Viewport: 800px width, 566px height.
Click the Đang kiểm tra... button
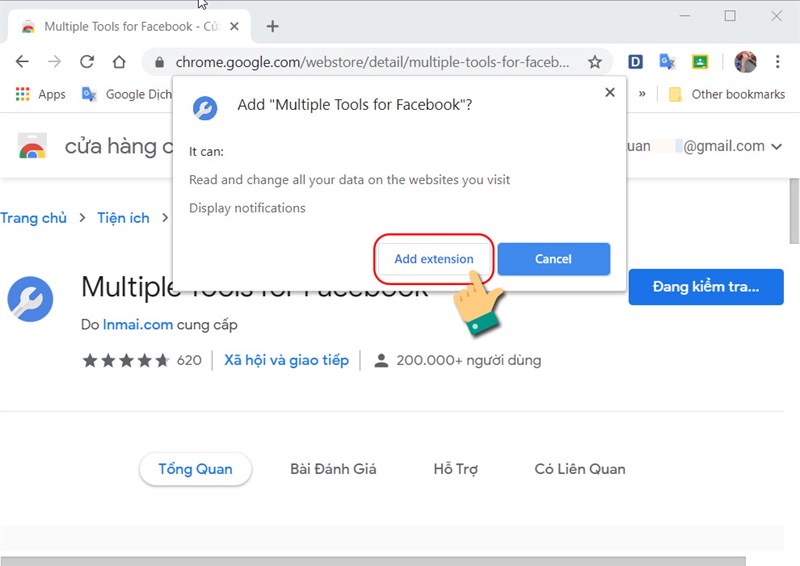point(706,287)
